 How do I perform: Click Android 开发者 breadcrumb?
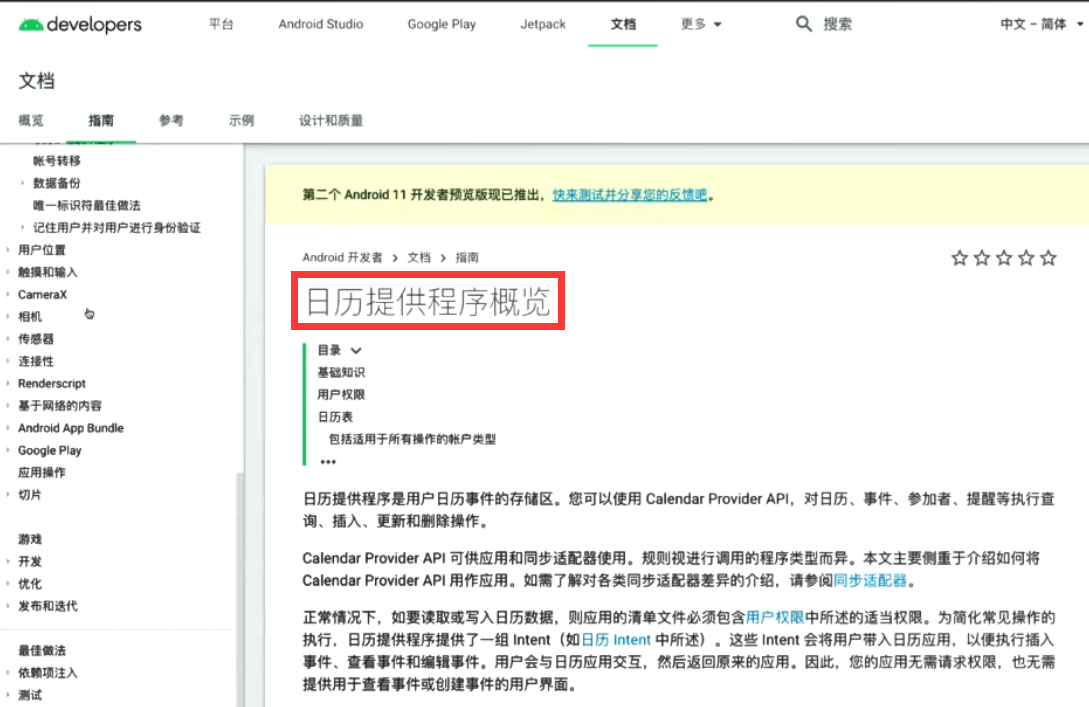click(342, 258)
